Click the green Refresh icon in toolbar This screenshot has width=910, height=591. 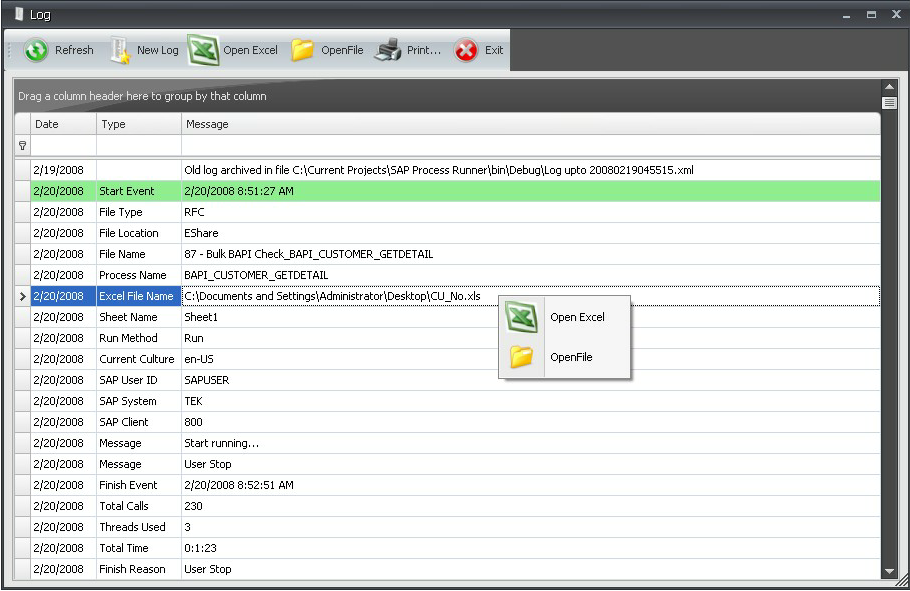[x=37, y=50]
